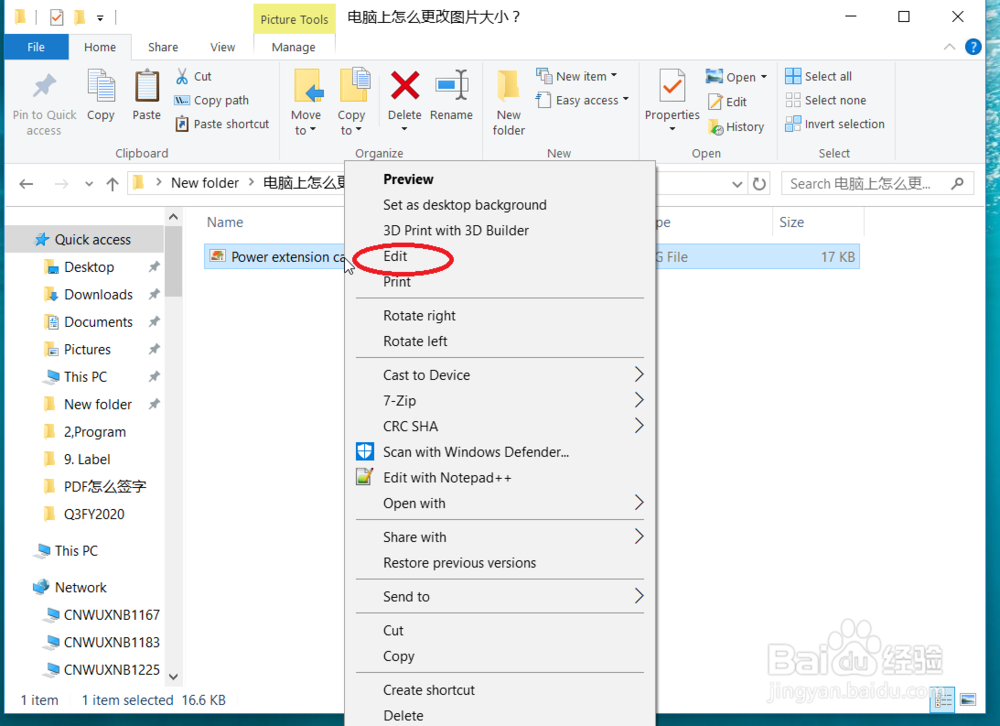The width and height of the screenshot is (1000, 726).
Task: Click the Paste clipboard icon
Action: (147, 86)
